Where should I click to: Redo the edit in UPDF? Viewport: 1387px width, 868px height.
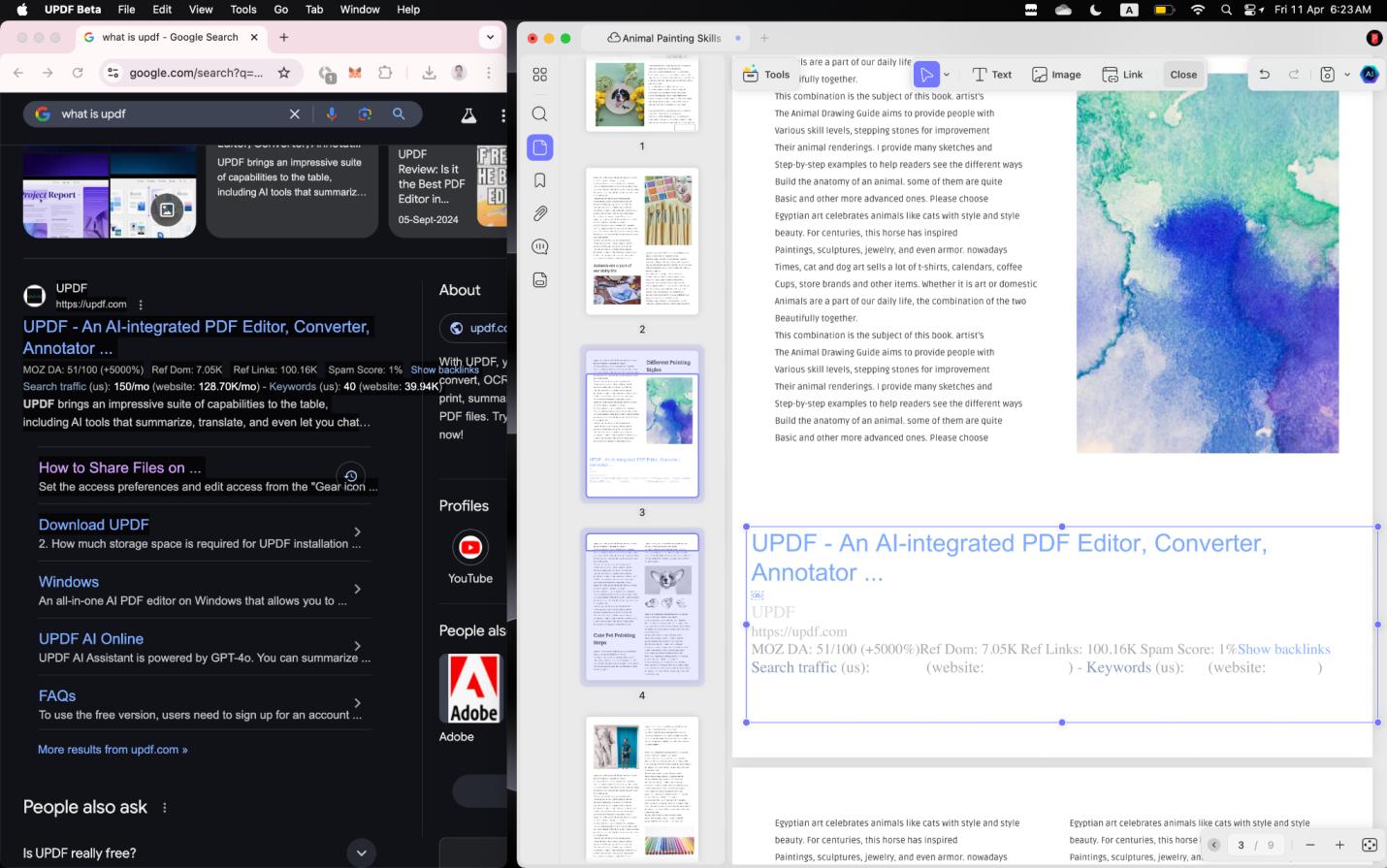pyautogui.click(x=1294, y=75)
